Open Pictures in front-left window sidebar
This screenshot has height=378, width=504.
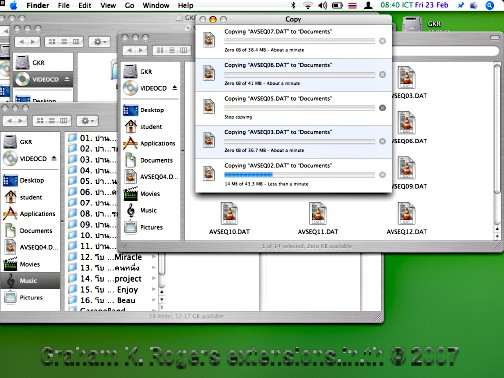pyautogui.click(x=30, y=298)
